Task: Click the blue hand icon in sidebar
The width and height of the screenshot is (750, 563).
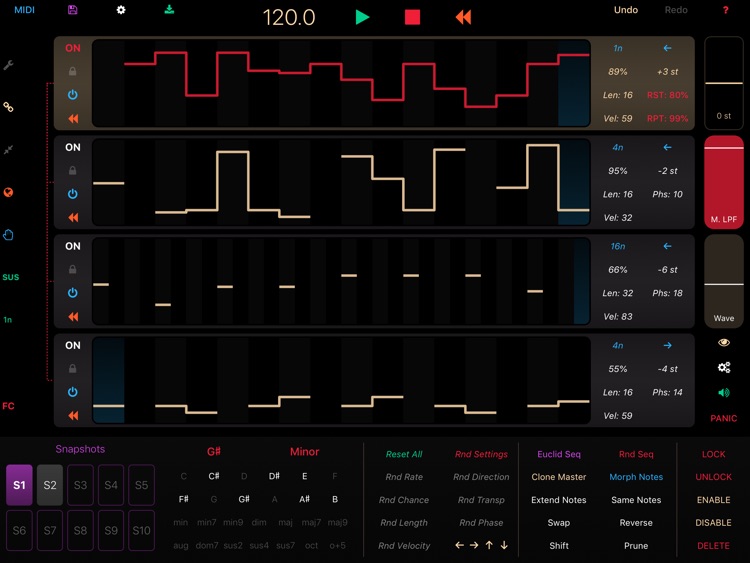Action: pos(8,235)
